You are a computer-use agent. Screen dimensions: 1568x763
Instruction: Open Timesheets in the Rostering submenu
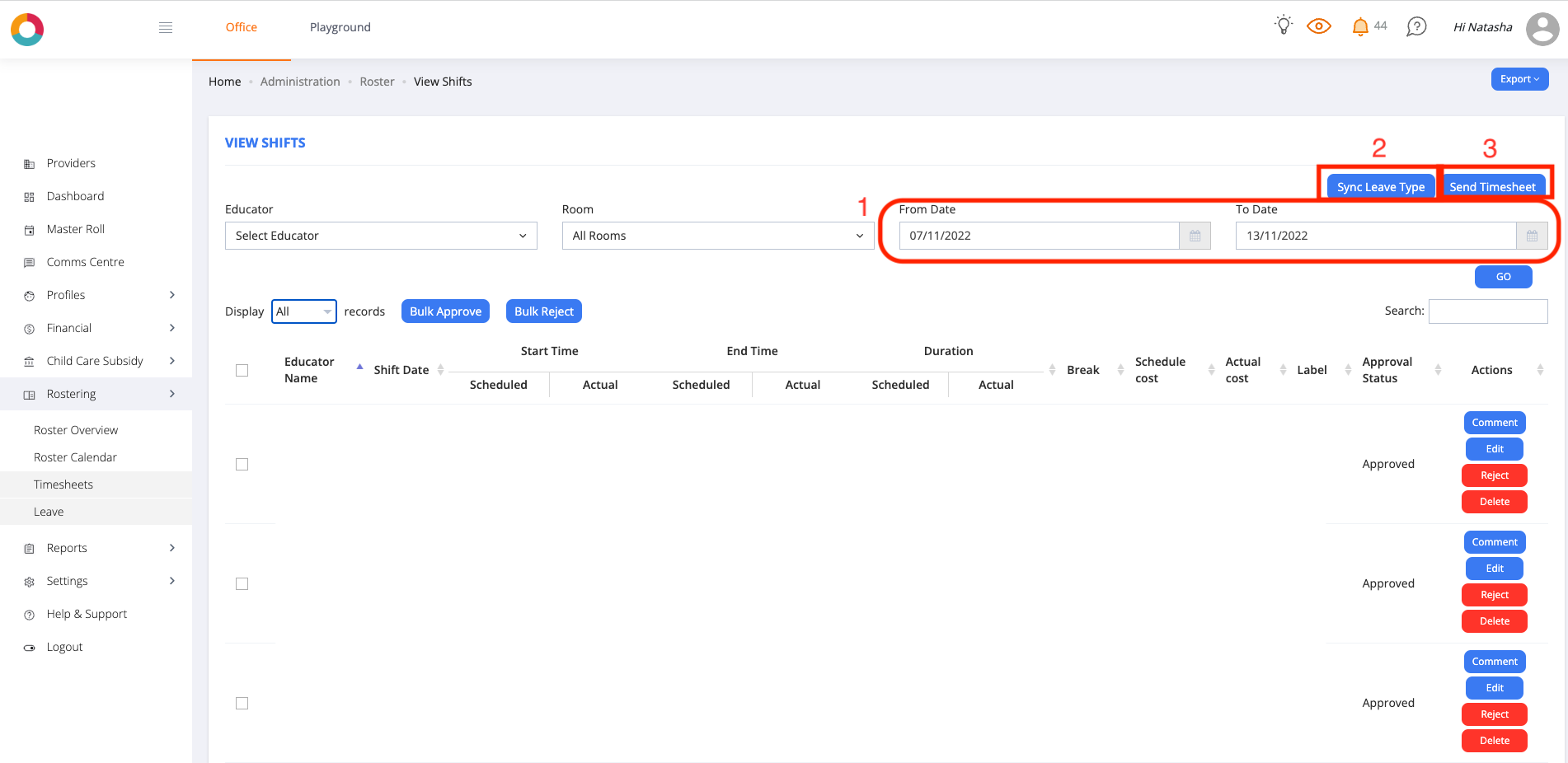pyautogui.click(x=63, y=484)
